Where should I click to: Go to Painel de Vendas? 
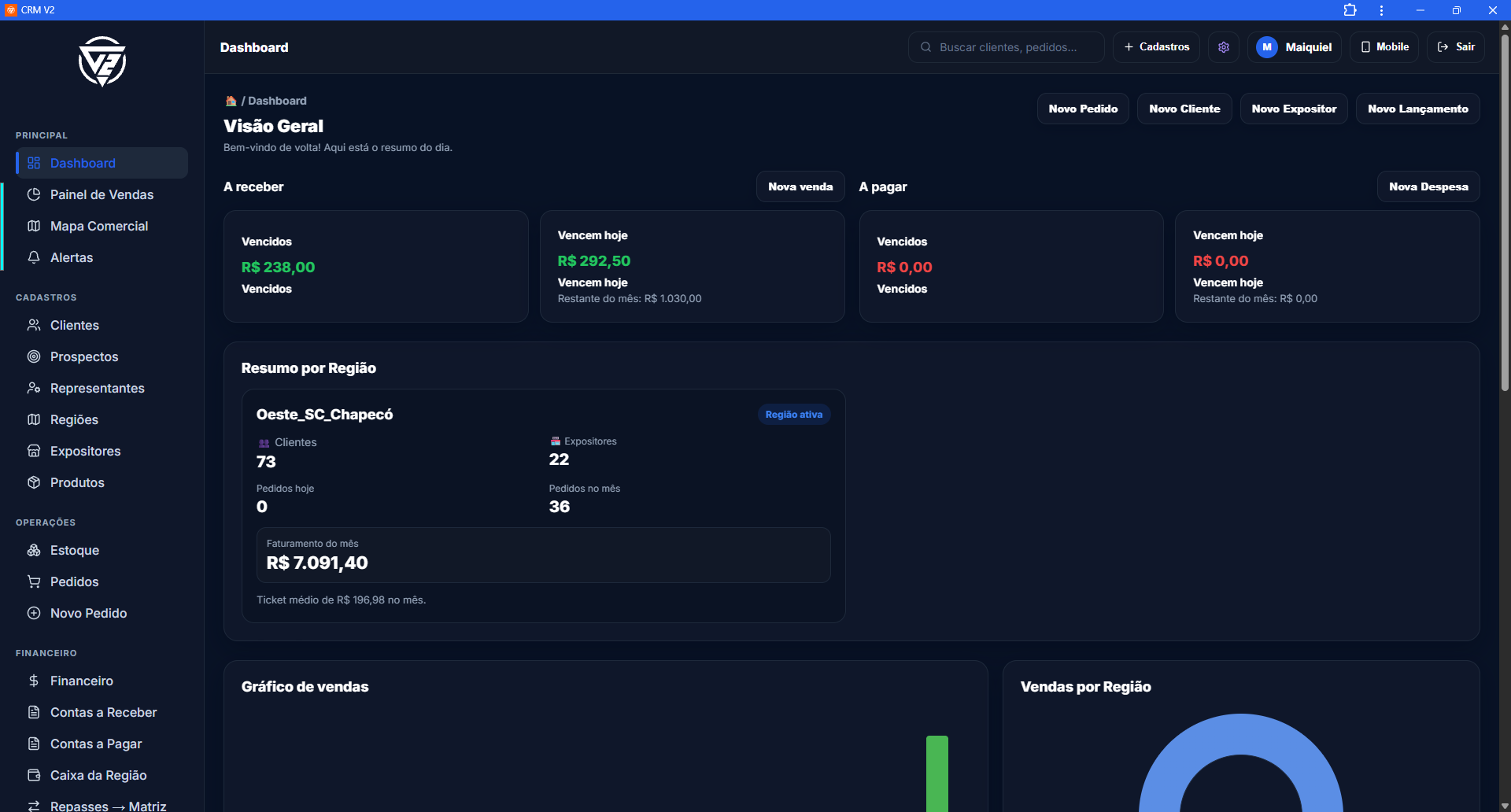102,194
